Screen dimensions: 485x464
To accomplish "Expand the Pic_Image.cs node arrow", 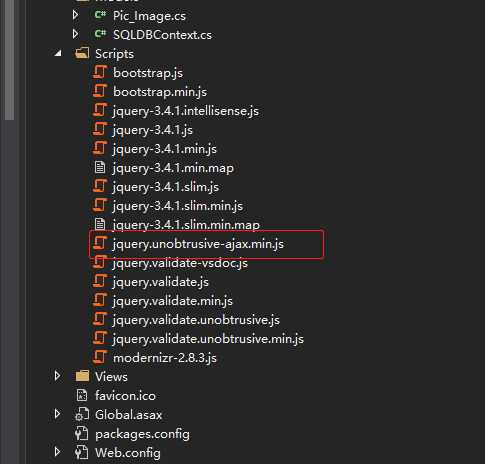I will pyautogui.click(x=76, y=15).
